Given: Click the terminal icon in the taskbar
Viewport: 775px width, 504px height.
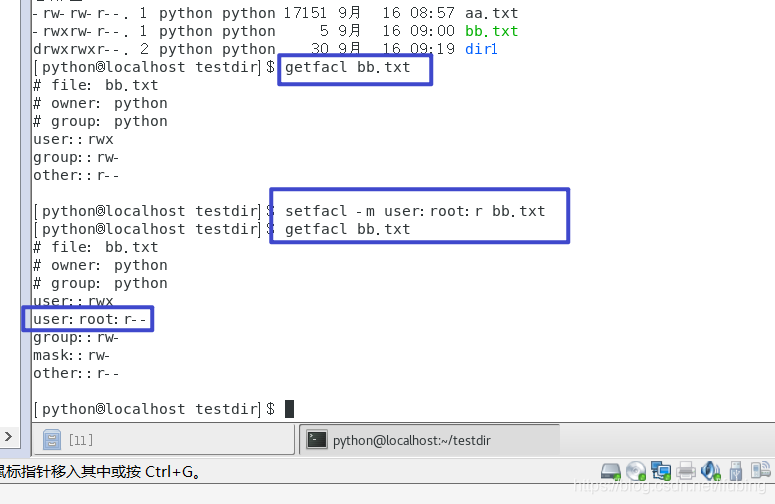Looking at the screenshot, I should coord(316,439).
